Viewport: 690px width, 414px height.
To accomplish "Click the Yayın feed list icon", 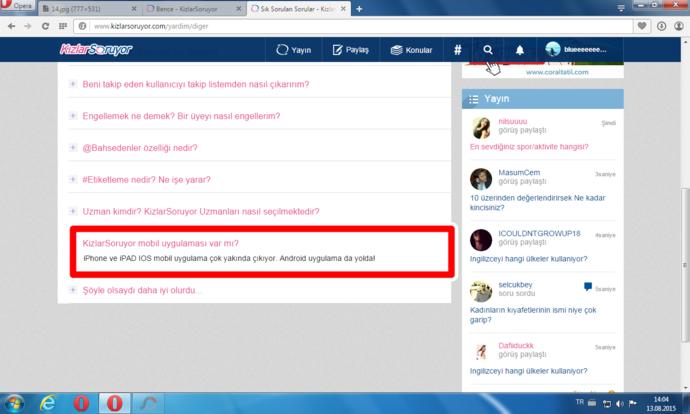I will [473, 99].
